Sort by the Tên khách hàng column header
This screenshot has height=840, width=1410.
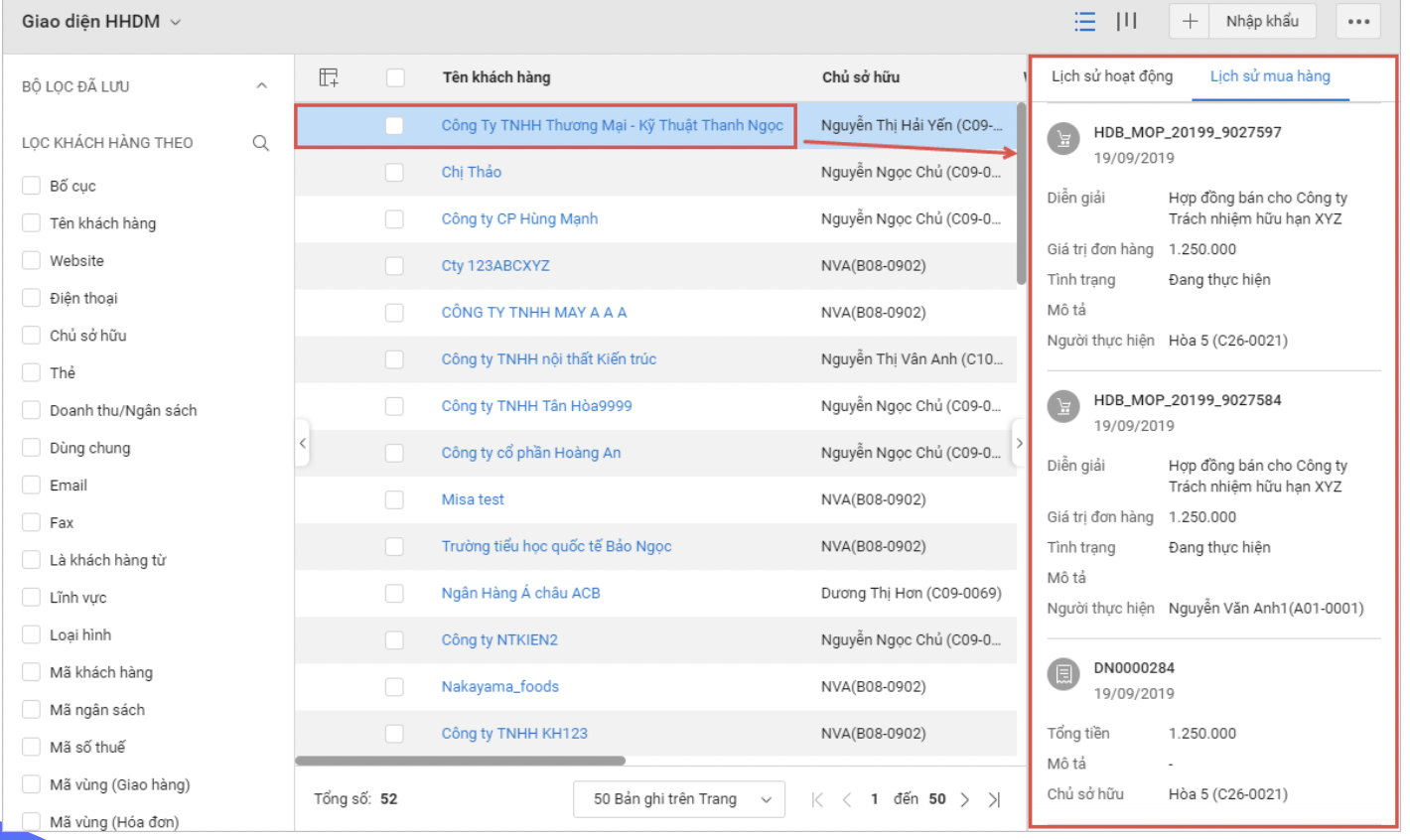point(496,77)
